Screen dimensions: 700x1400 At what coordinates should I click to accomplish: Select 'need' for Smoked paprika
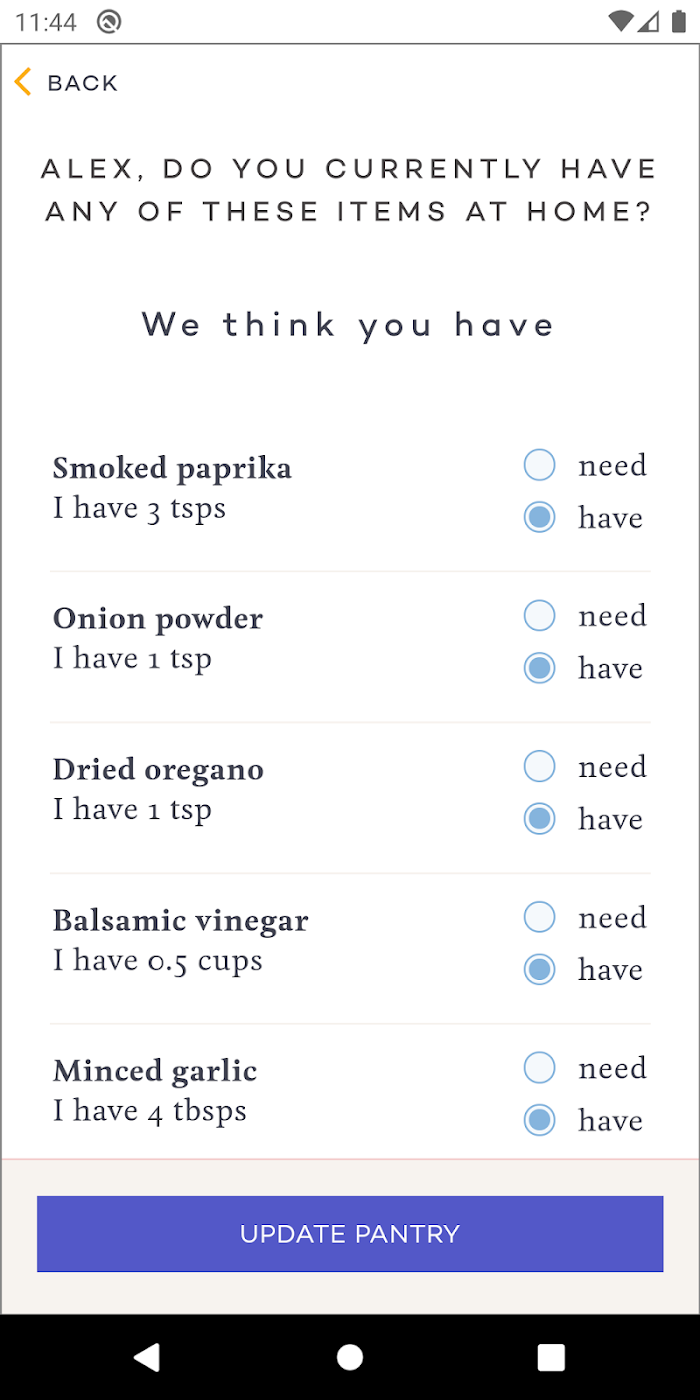coord(539,465)
